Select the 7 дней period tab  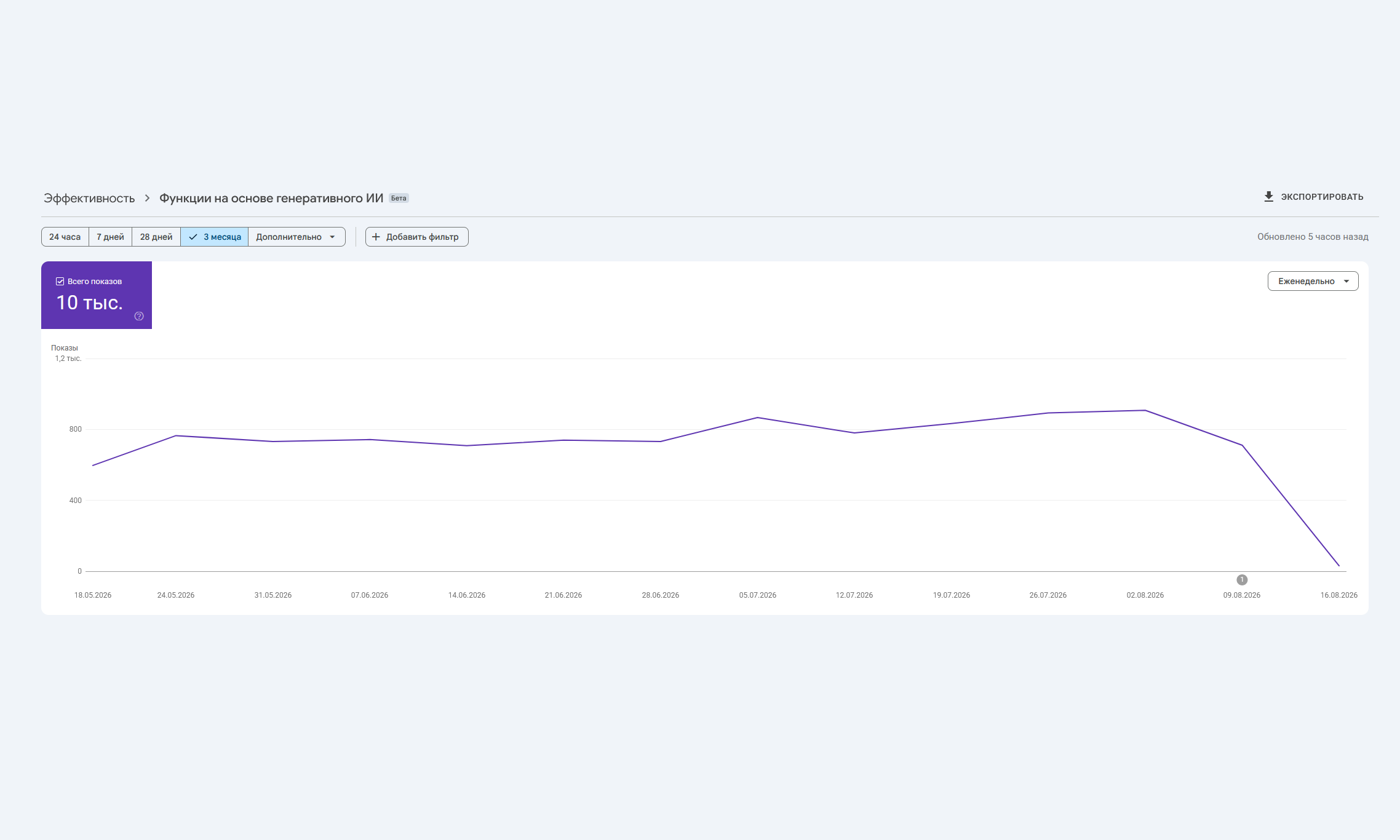tap(110, 237)
